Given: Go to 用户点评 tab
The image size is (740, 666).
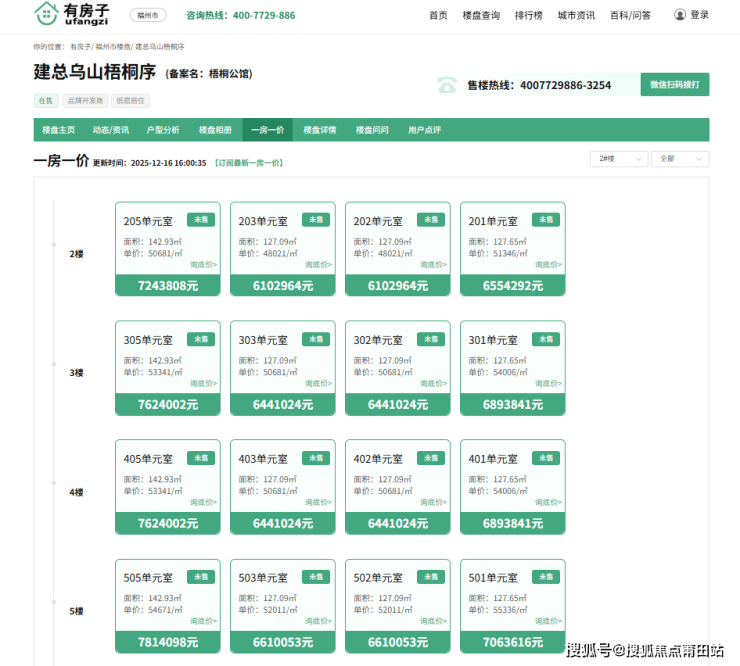Looking at the screenshot, I should tap(424, 130).
